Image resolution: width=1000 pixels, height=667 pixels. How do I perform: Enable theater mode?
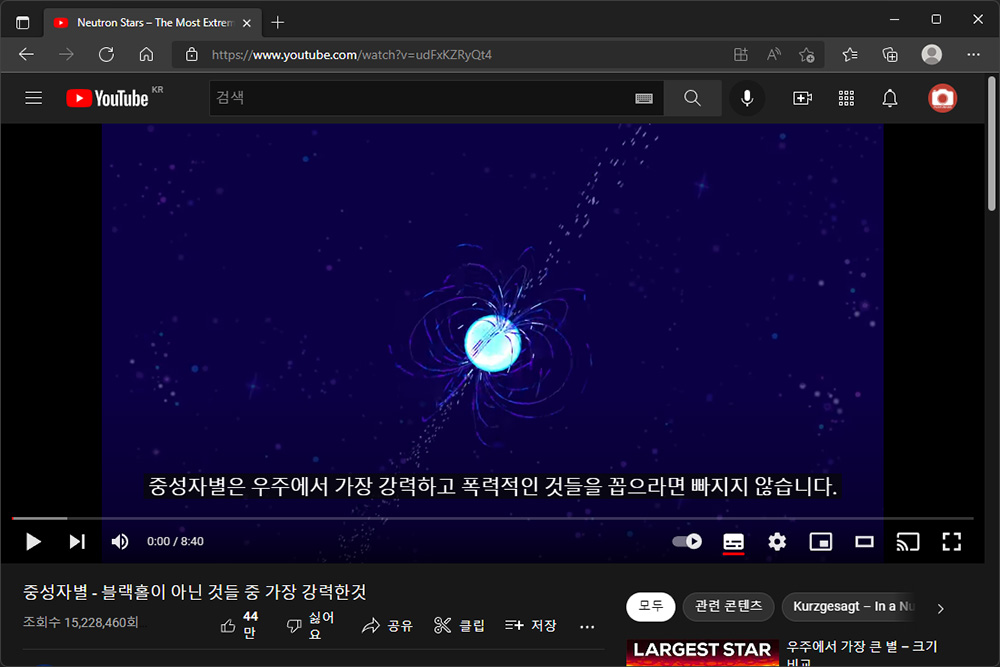tap(864, 541)
